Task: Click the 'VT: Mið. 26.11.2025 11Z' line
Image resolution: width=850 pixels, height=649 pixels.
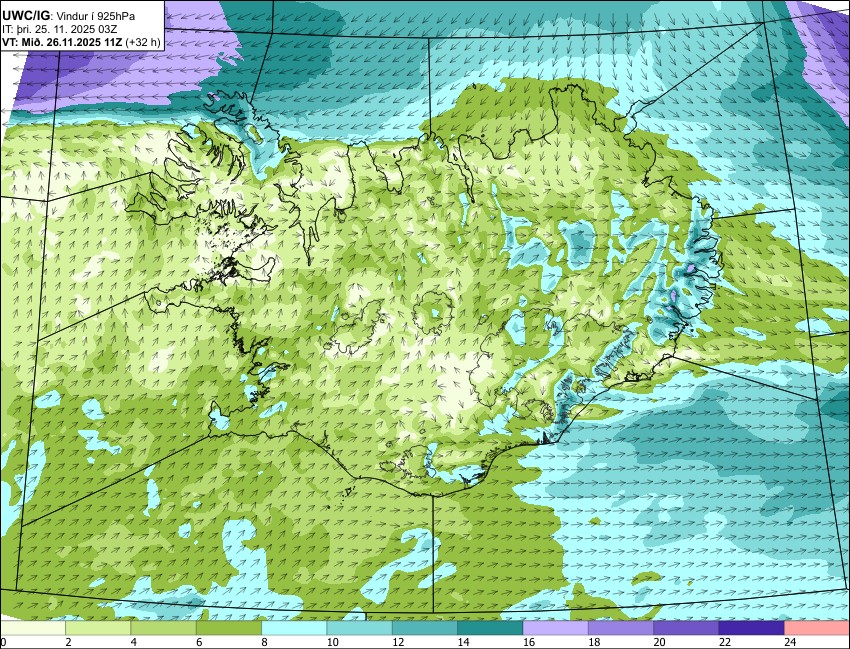Action: click(62, 42)
